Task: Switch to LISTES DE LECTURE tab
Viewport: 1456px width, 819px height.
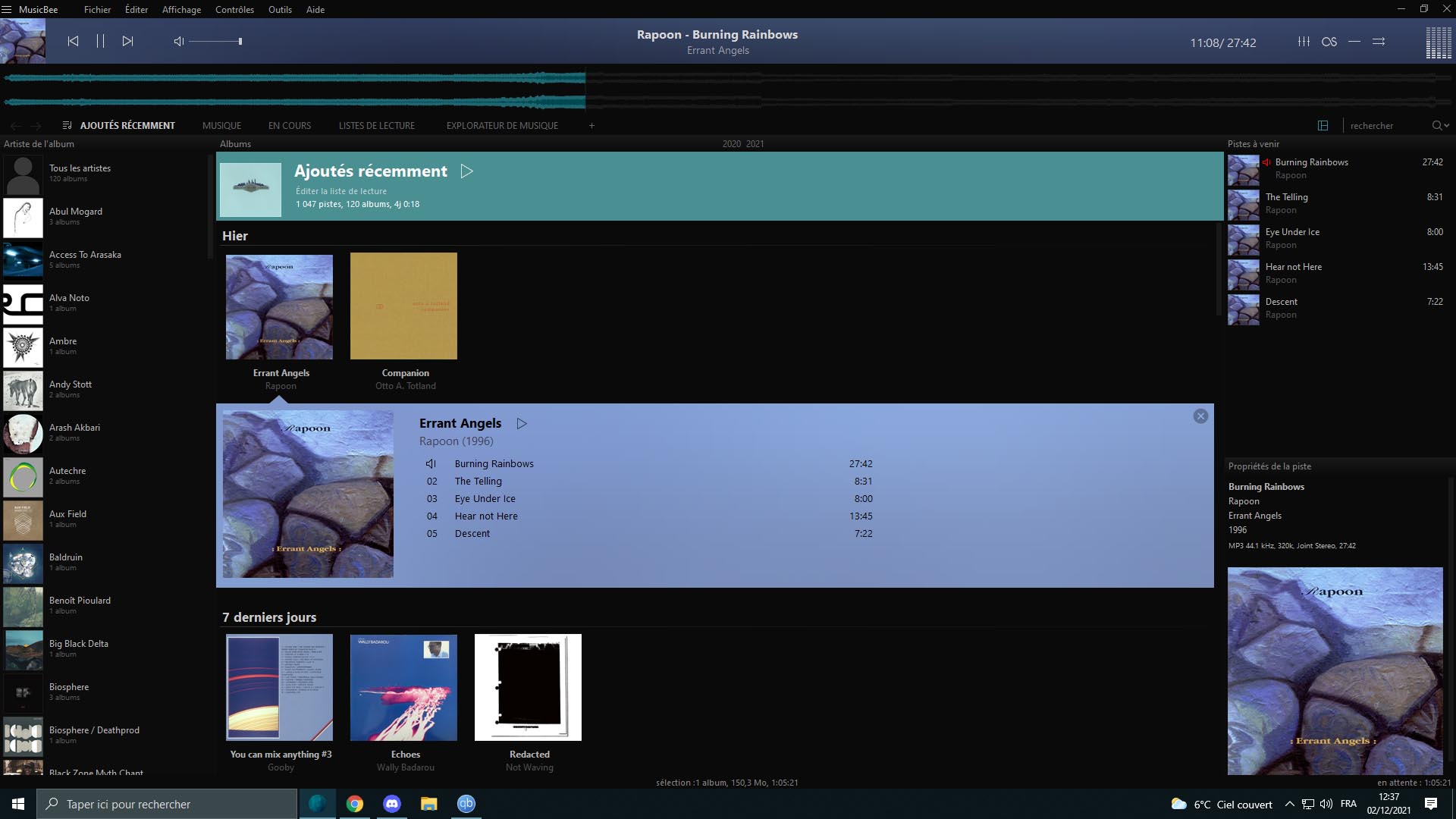Action: (377, 126)
